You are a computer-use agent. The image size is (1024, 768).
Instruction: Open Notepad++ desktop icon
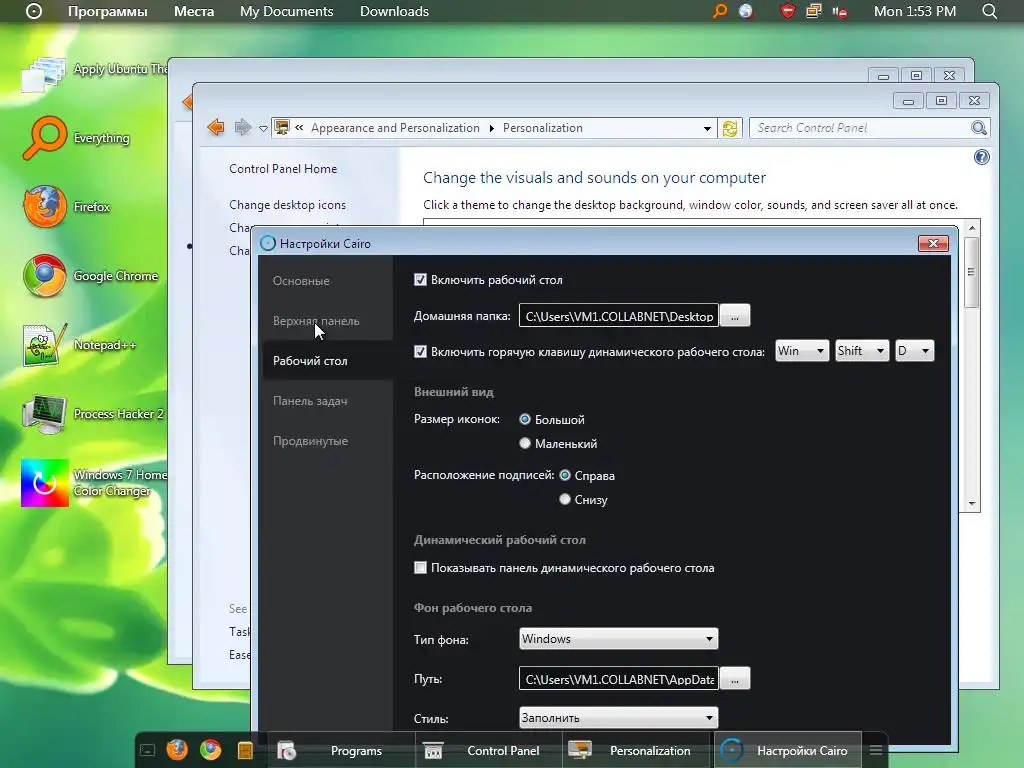pos(44,345)
